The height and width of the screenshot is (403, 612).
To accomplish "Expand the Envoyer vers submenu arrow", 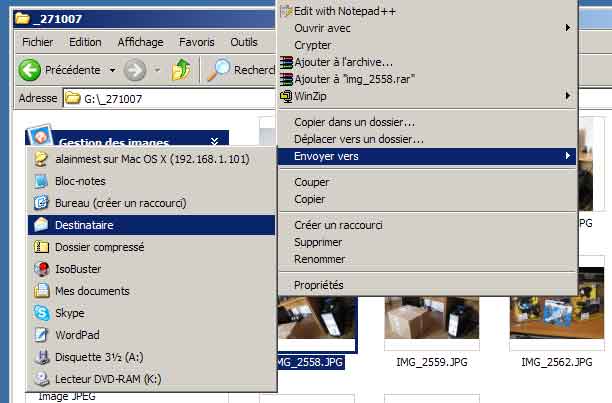I will tap(568, 156).
